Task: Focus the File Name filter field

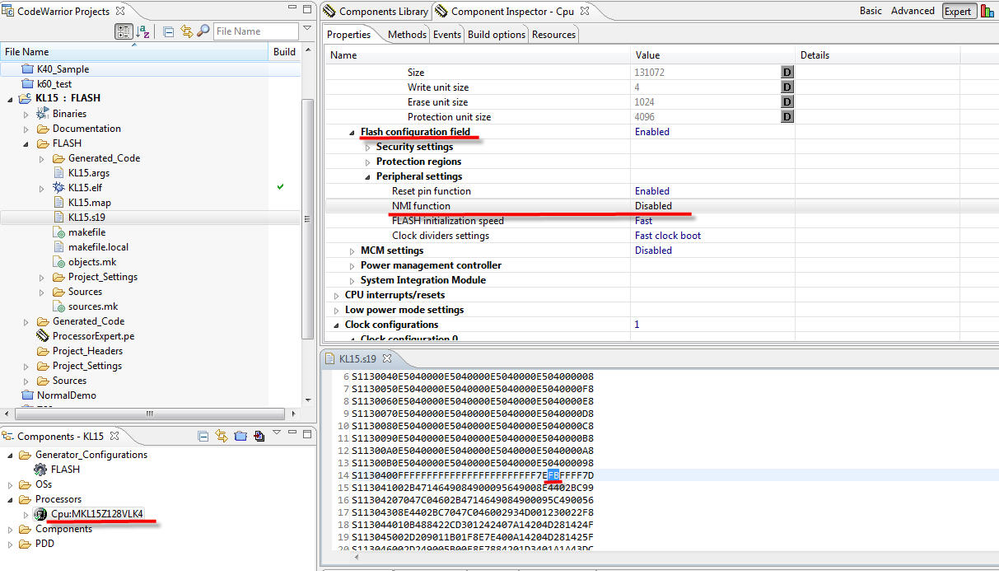Action: (255, 31)
